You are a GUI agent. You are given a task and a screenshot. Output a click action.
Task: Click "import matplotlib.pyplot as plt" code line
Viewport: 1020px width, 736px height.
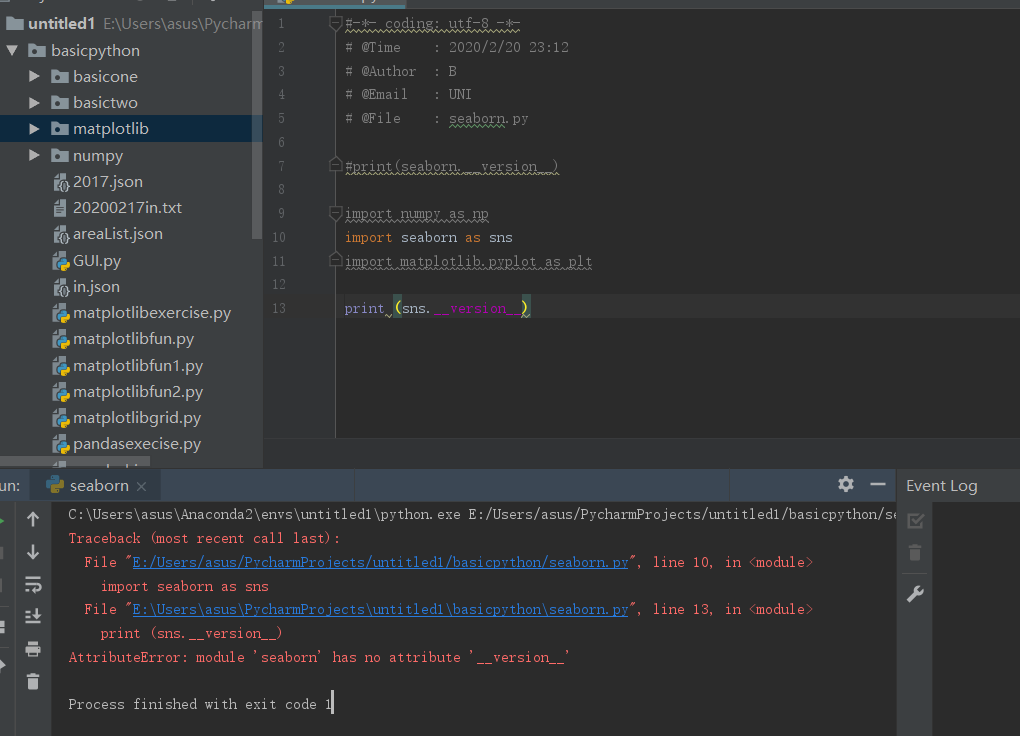(x=468, y=261)
